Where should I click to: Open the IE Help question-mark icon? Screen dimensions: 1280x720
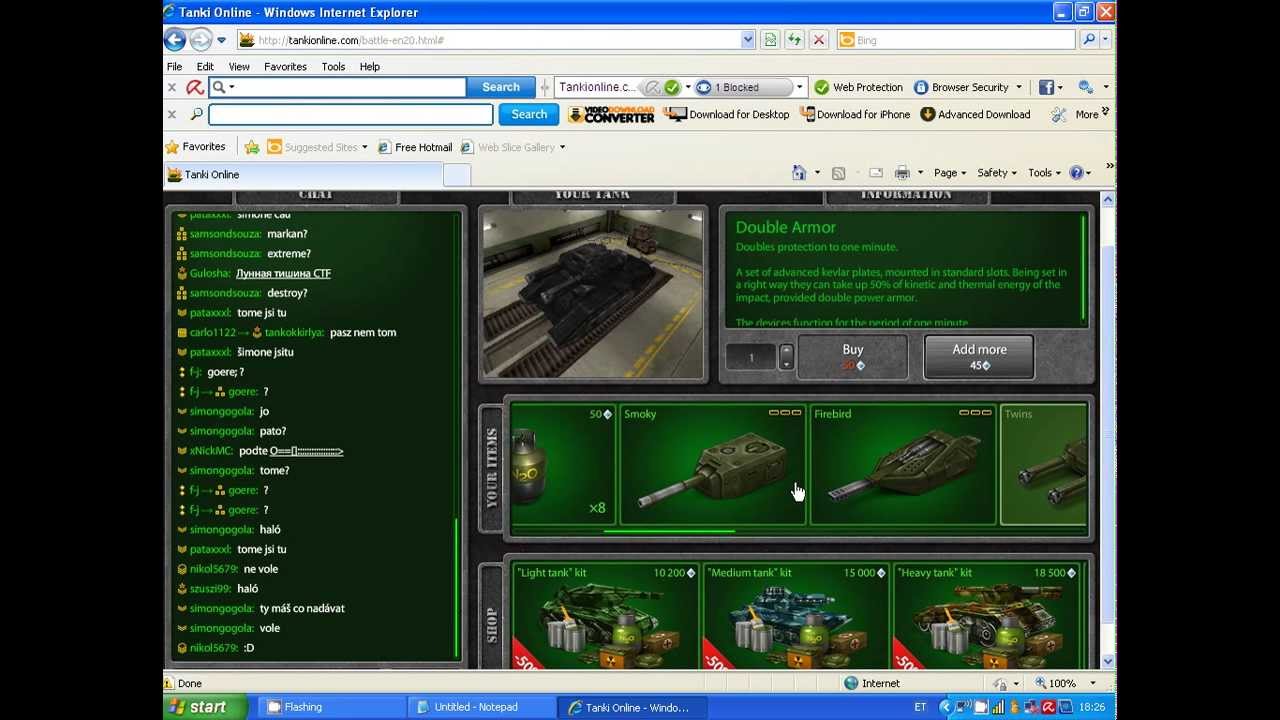(1076, 173)
